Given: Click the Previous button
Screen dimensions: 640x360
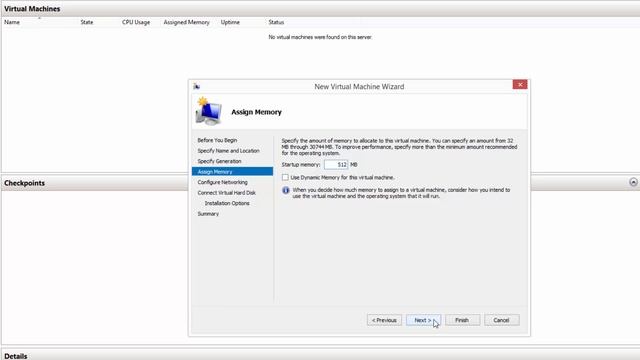Looking at the screenshot, I should (x=384, y=320).
